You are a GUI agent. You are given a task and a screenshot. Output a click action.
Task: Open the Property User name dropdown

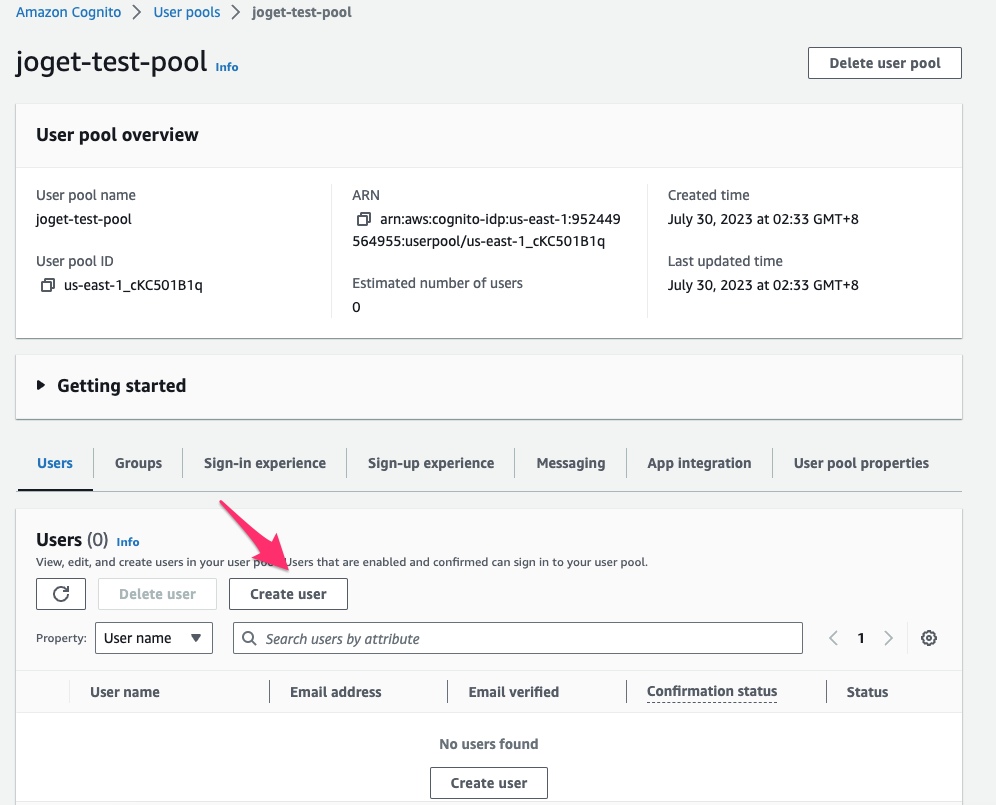(x=154, y=638)
